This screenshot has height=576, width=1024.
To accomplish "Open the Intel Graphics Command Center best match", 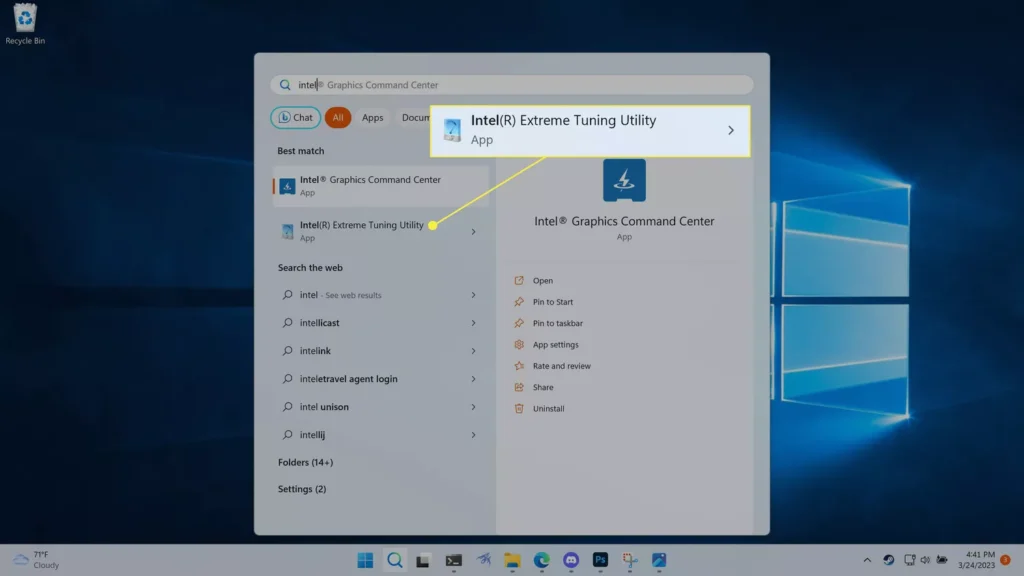I will pyautogui.click(x=380, y=185).
